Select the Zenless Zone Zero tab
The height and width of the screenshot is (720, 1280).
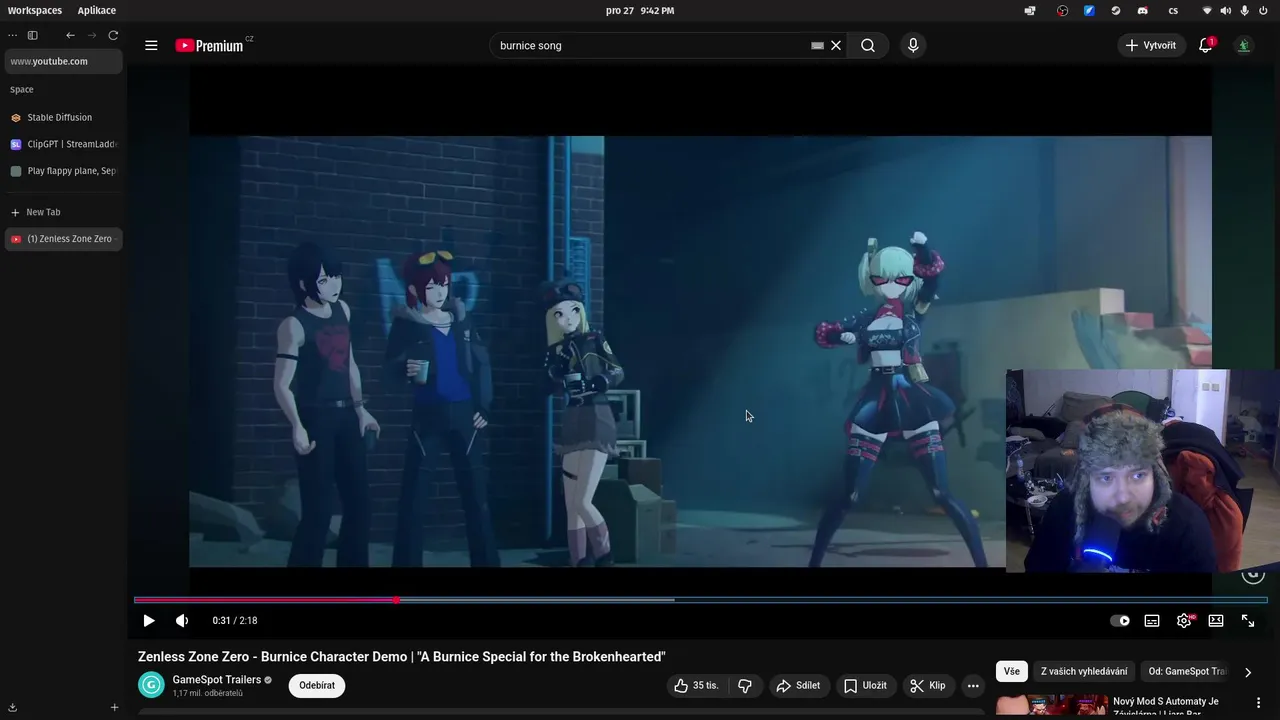pos(64,239)
